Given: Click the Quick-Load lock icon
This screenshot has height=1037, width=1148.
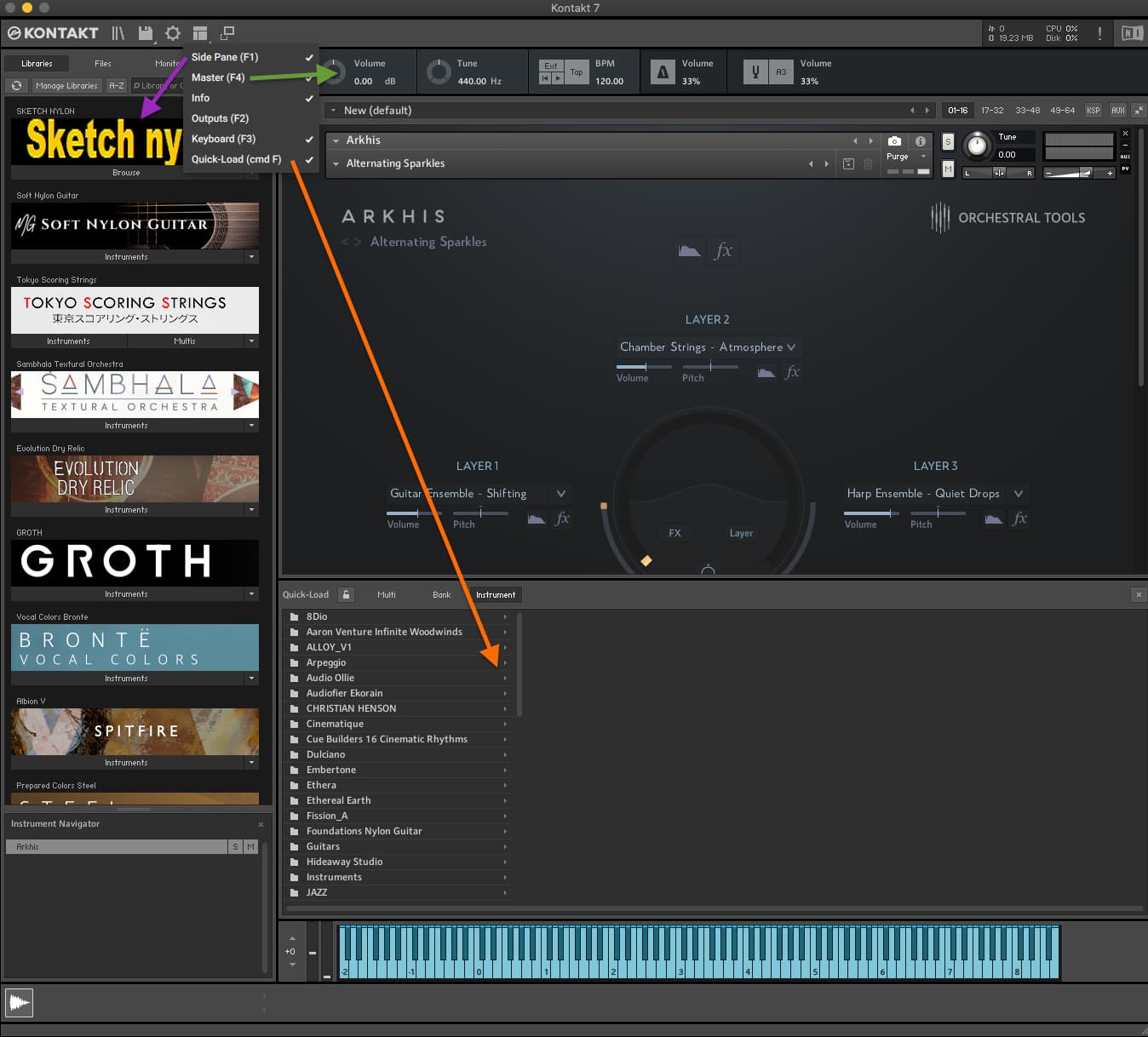Looking at the screenshot, I should click(346, 595).
